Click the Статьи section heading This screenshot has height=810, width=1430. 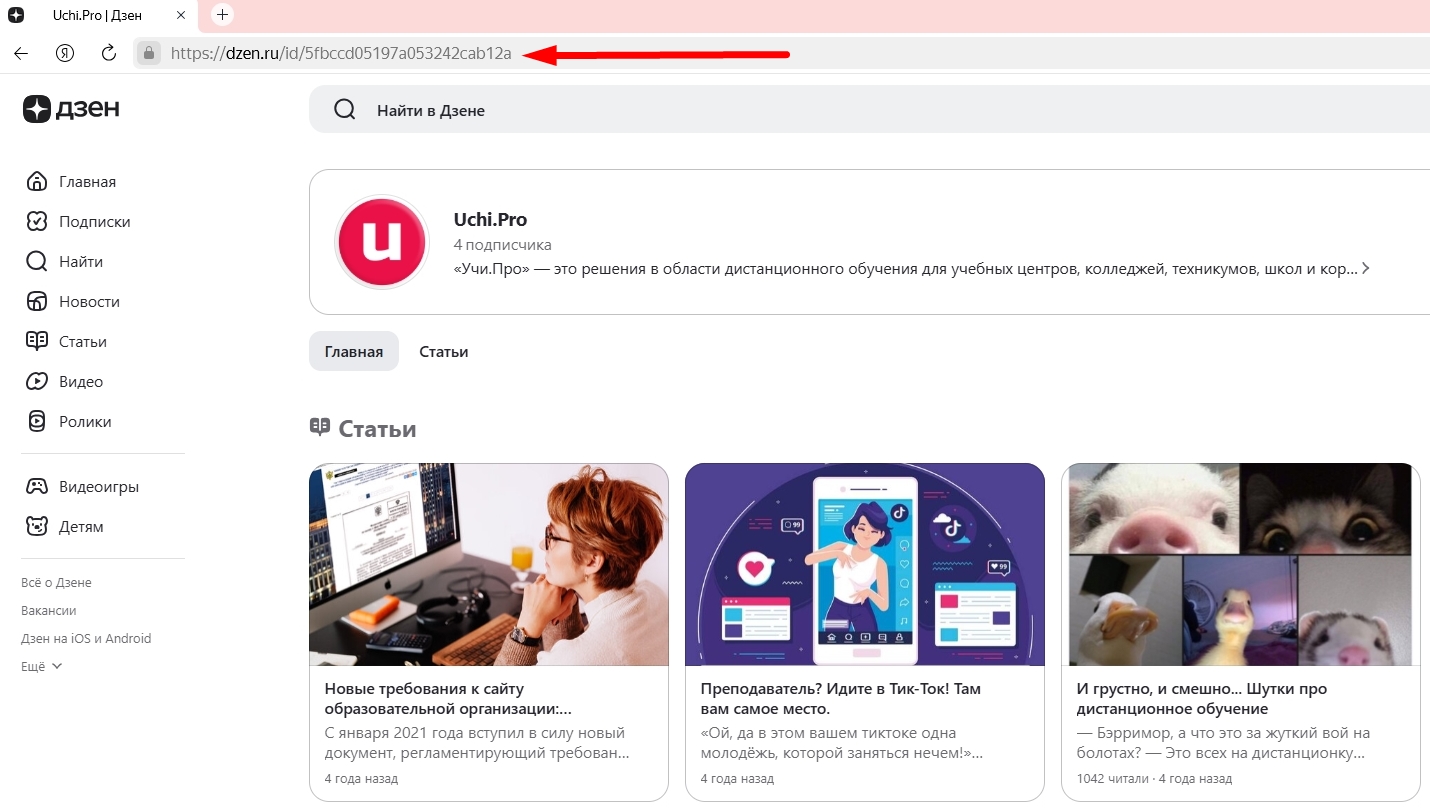377,428
